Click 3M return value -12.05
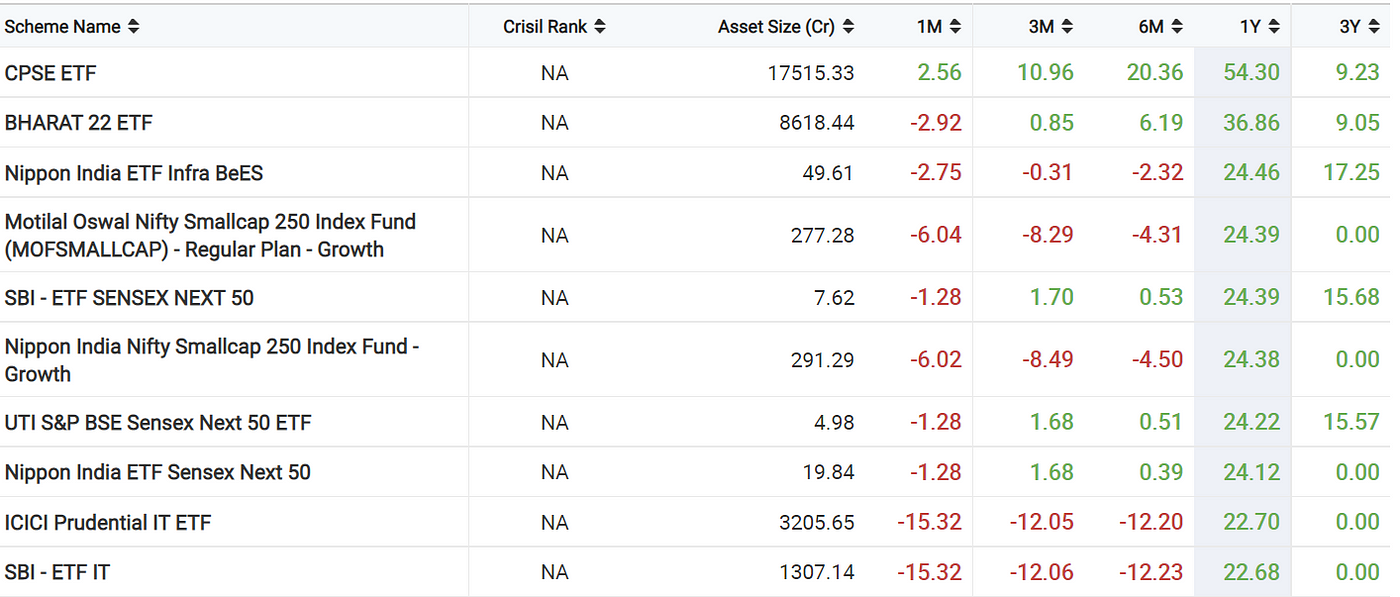 [1042, 522]
